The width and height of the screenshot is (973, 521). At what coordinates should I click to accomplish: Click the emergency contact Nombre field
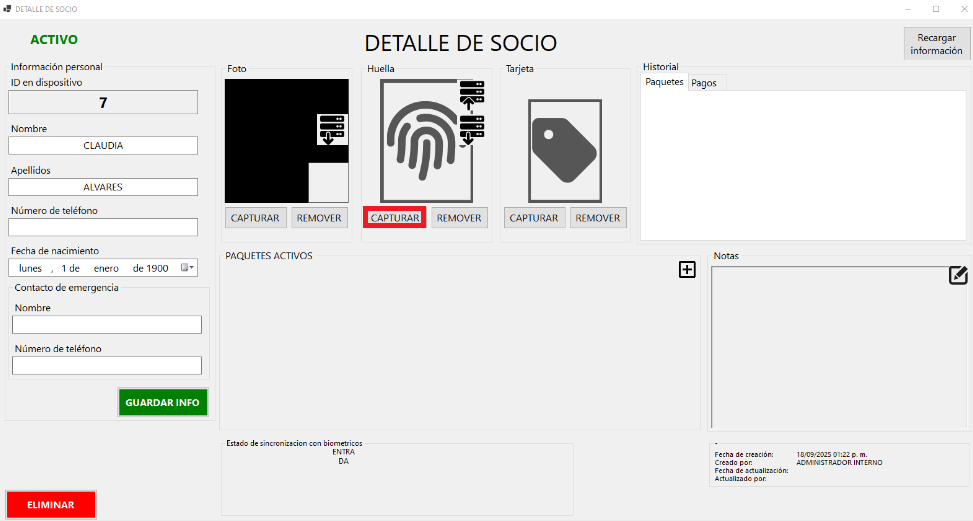pyautogui.click(x=107, y=325)
